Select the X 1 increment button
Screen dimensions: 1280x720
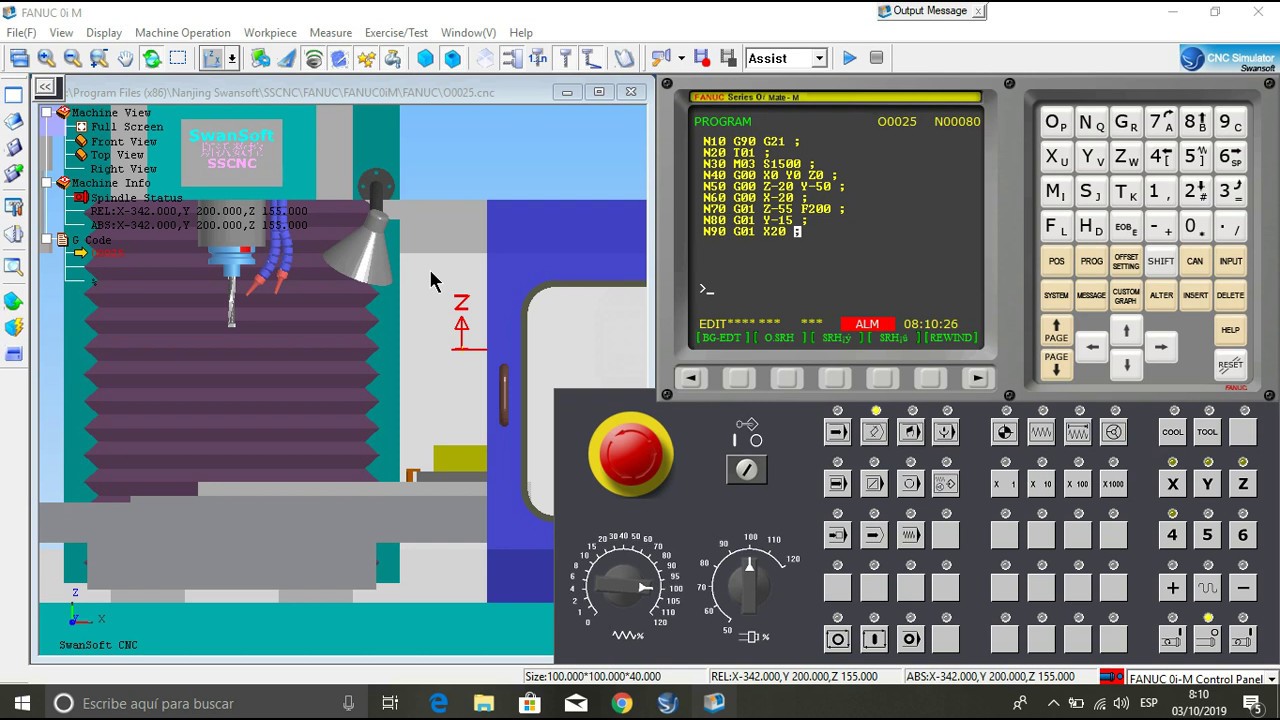[x=1004, y=484]
